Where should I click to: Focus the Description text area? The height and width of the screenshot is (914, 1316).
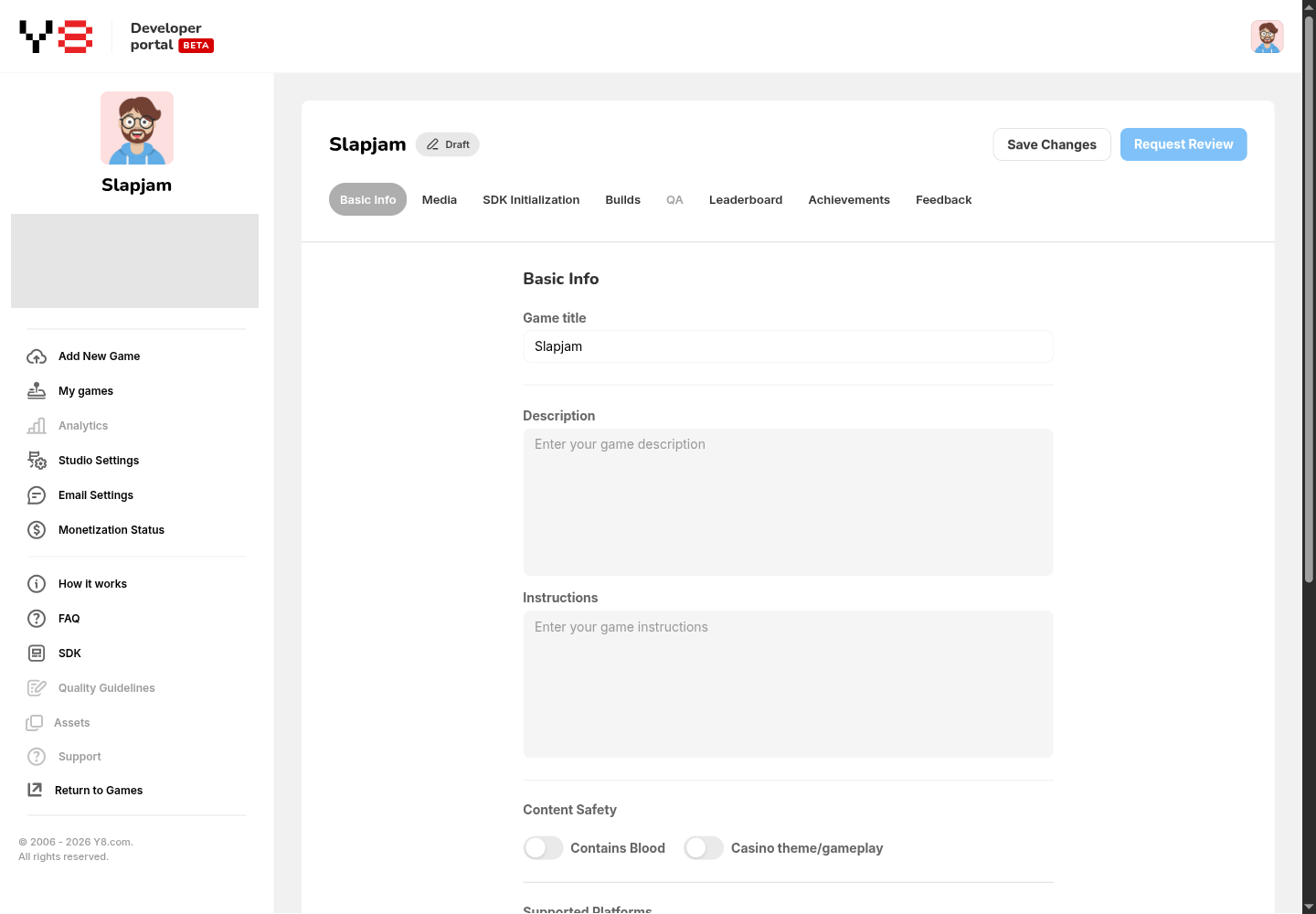point(788,502)
